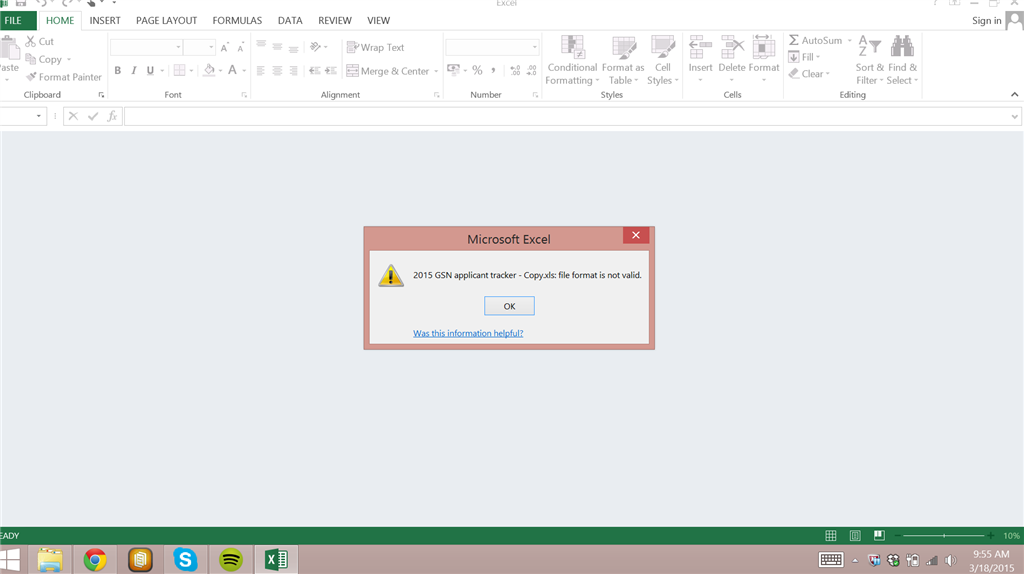Click the status bar zoom slider handle

tap(944, 535)
